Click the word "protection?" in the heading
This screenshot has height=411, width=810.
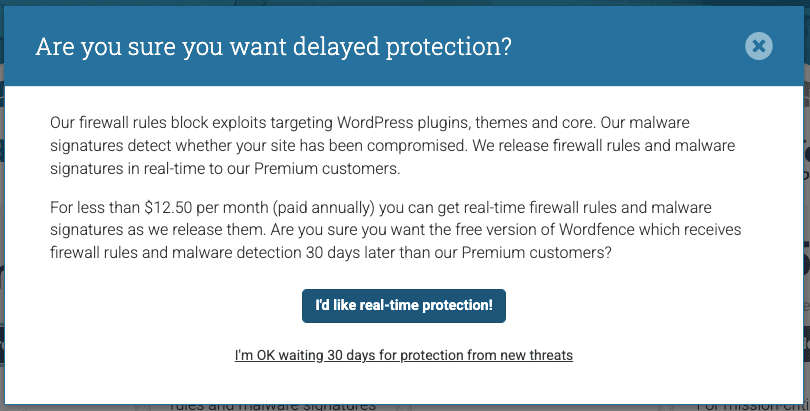click(455, 47)
